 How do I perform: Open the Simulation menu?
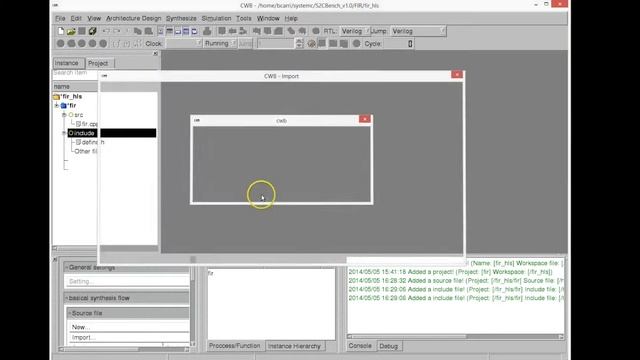pos(216,18)
